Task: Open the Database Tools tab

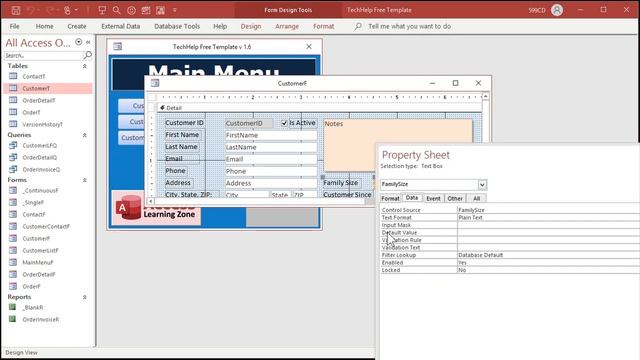Action: [177, 26]
